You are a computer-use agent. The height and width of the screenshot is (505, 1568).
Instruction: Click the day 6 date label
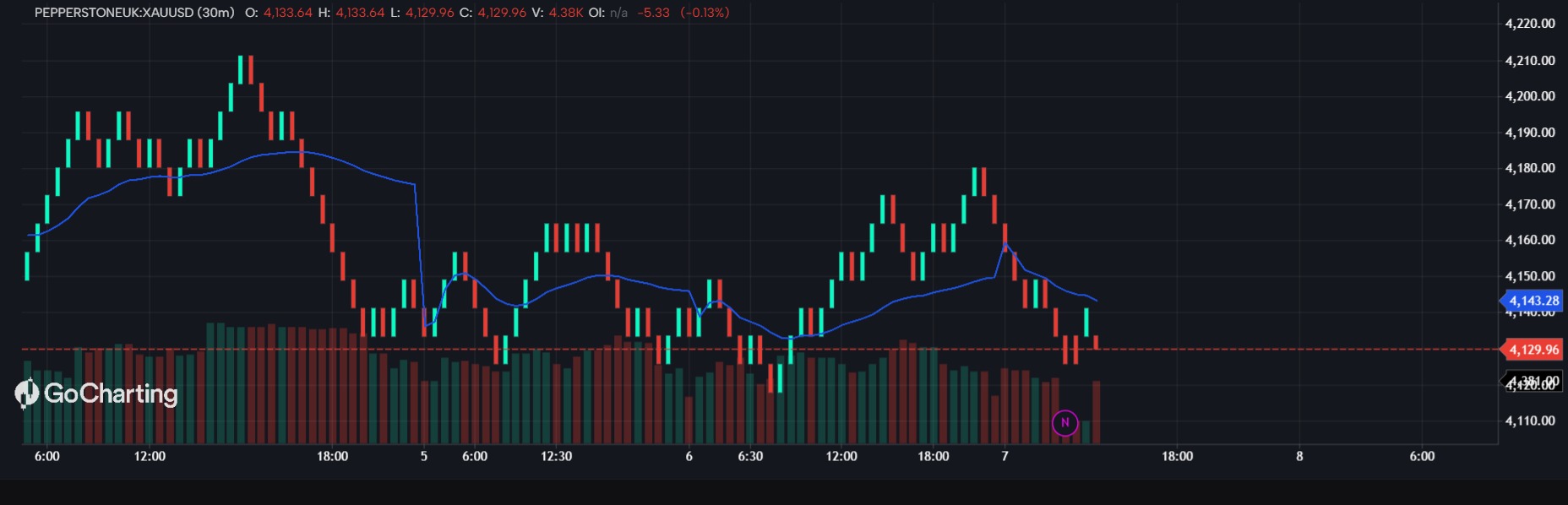[689, 456]
